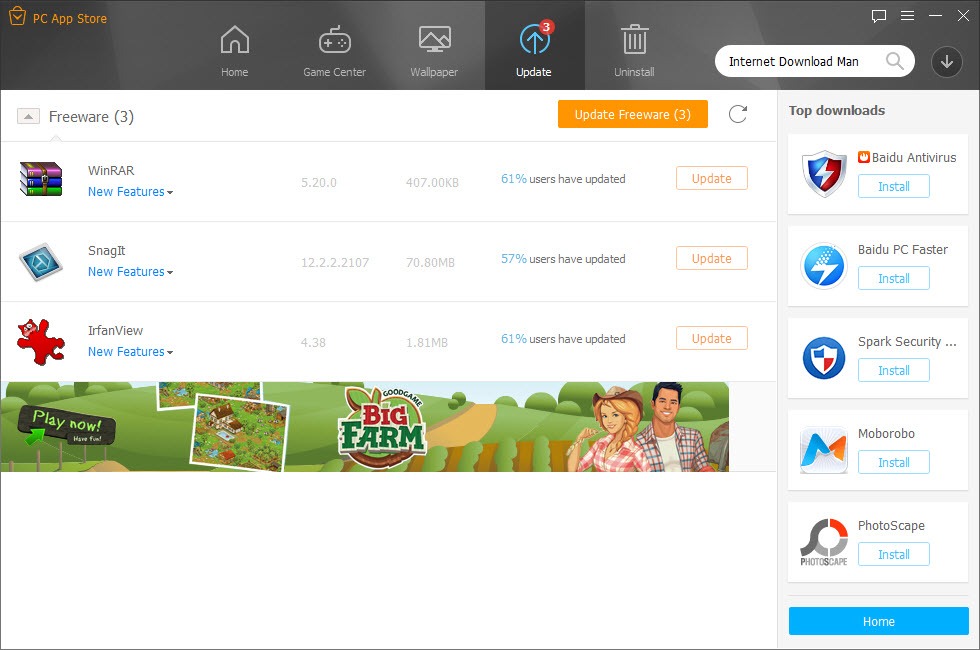980x650 pixels.
Task: Install Baidu Antivirus
Action: click(894, 186)
